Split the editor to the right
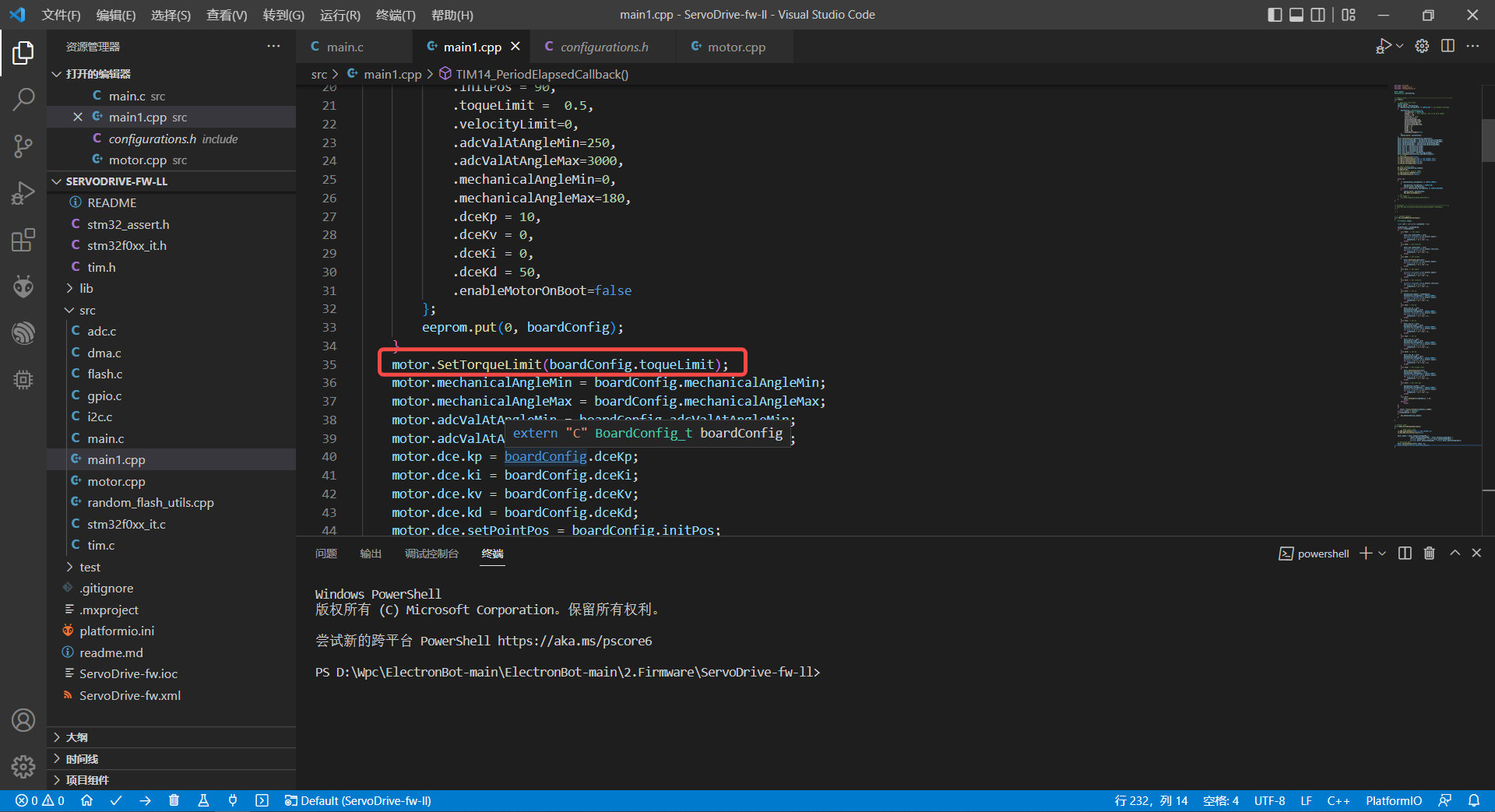 pyautogui.click(x=1448, y=46)
